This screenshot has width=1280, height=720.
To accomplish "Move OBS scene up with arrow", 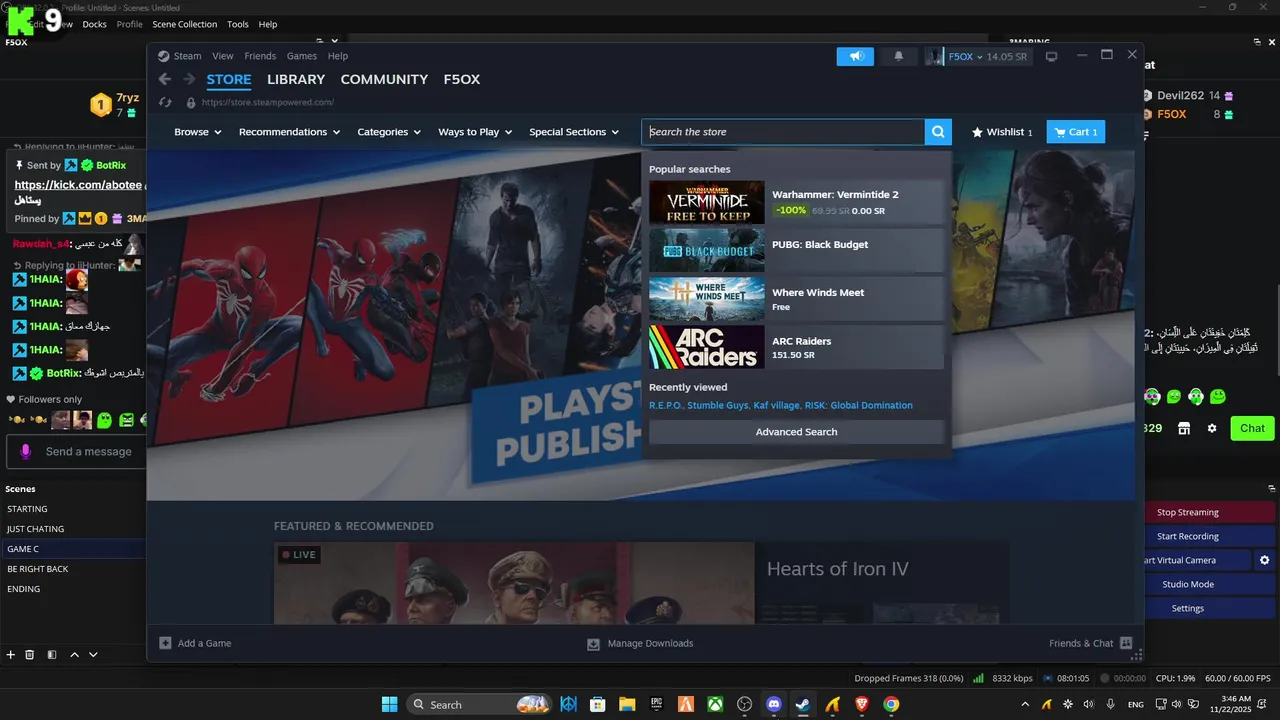I will point(74,655).
